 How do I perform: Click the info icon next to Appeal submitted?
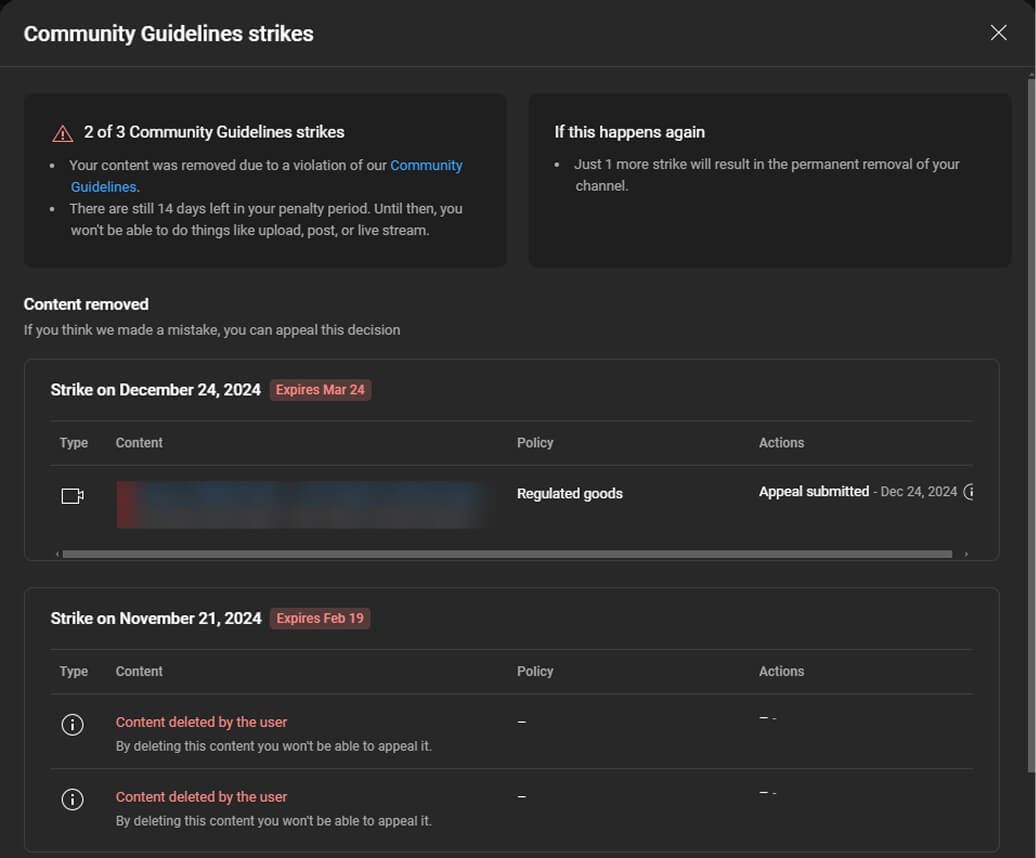[969, 491]
